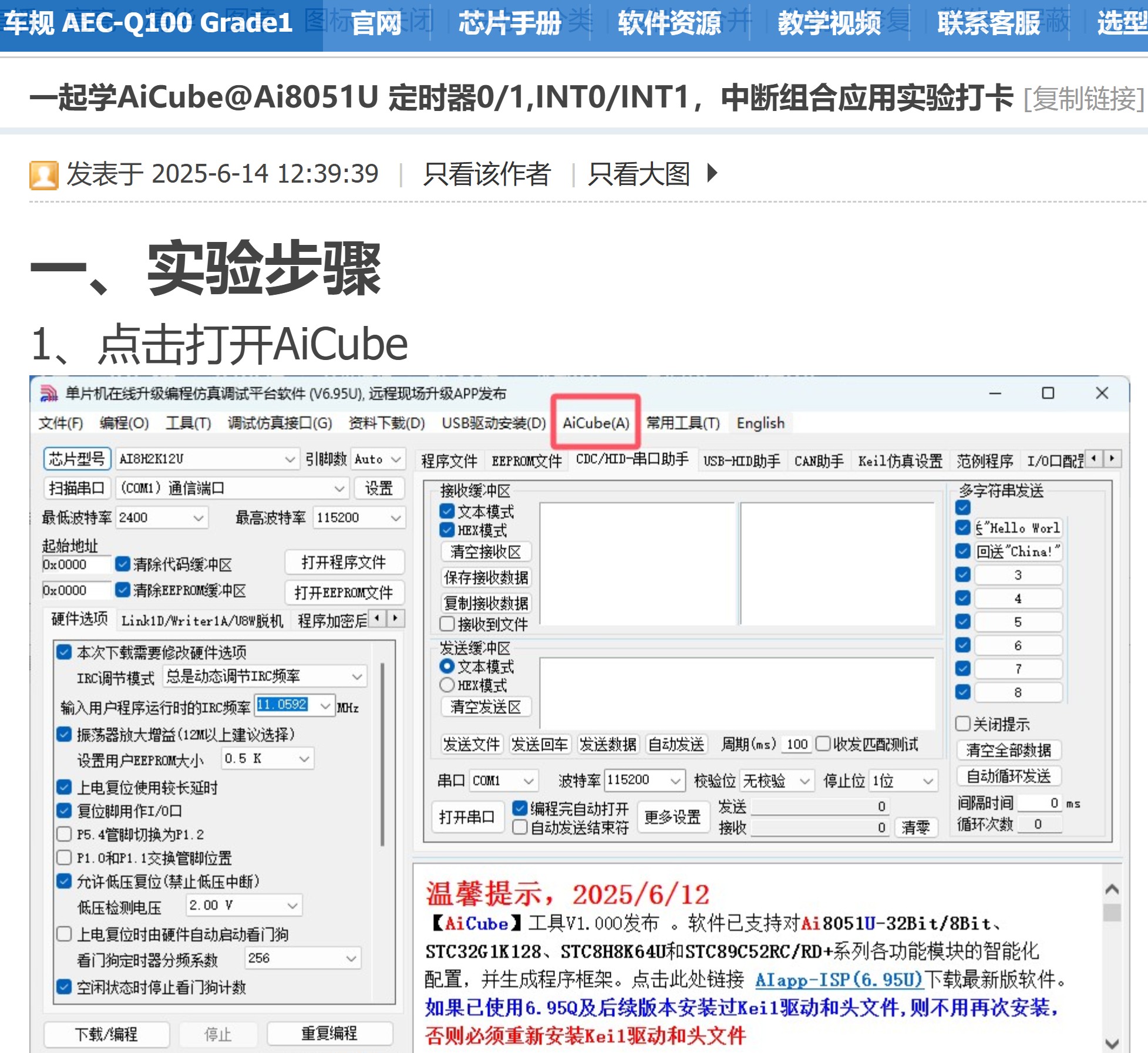This screenshot has height=1053, width=1148.
Task: Click the left arrow of 硬件选项 tab strip
Action: coord(377,618)
